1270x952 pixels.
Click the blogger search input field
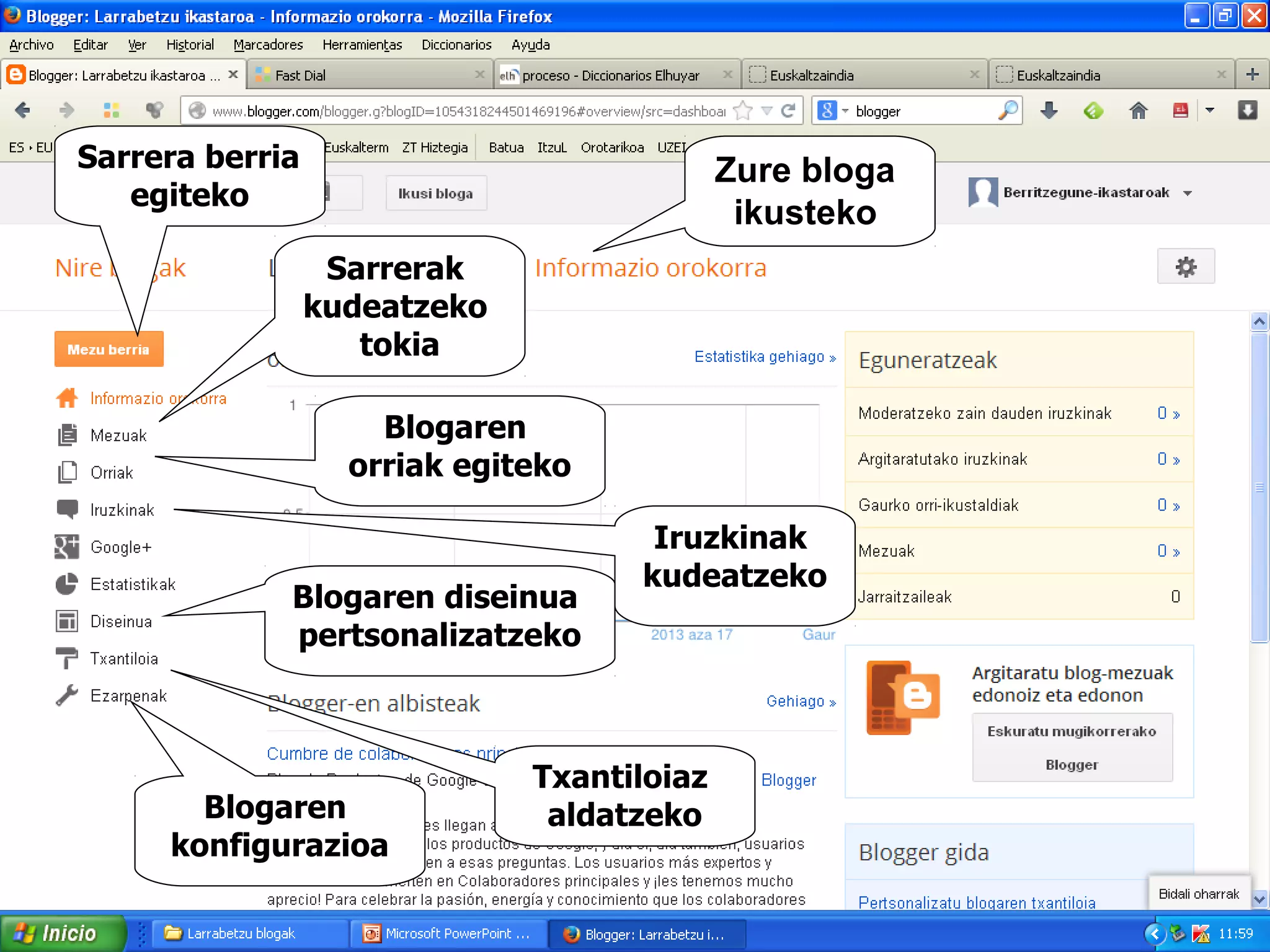pyautogui.click(x=924, y=111)
